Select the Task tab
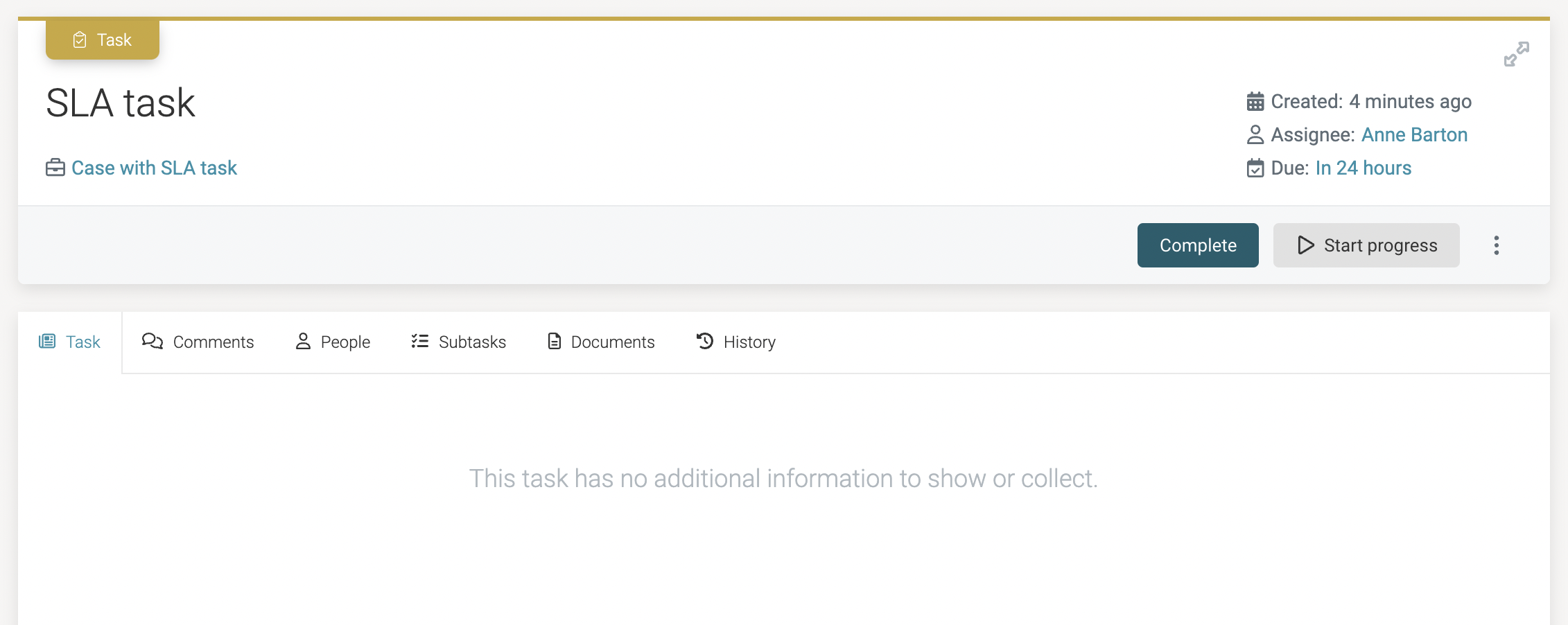 tap(70, 342)
